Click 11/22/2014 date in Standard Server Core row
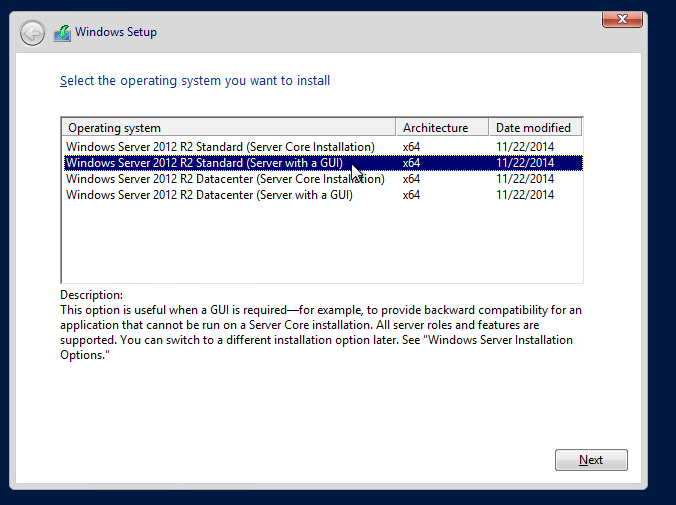This screenshot has height=505, width=676. [x=525, y=147]
